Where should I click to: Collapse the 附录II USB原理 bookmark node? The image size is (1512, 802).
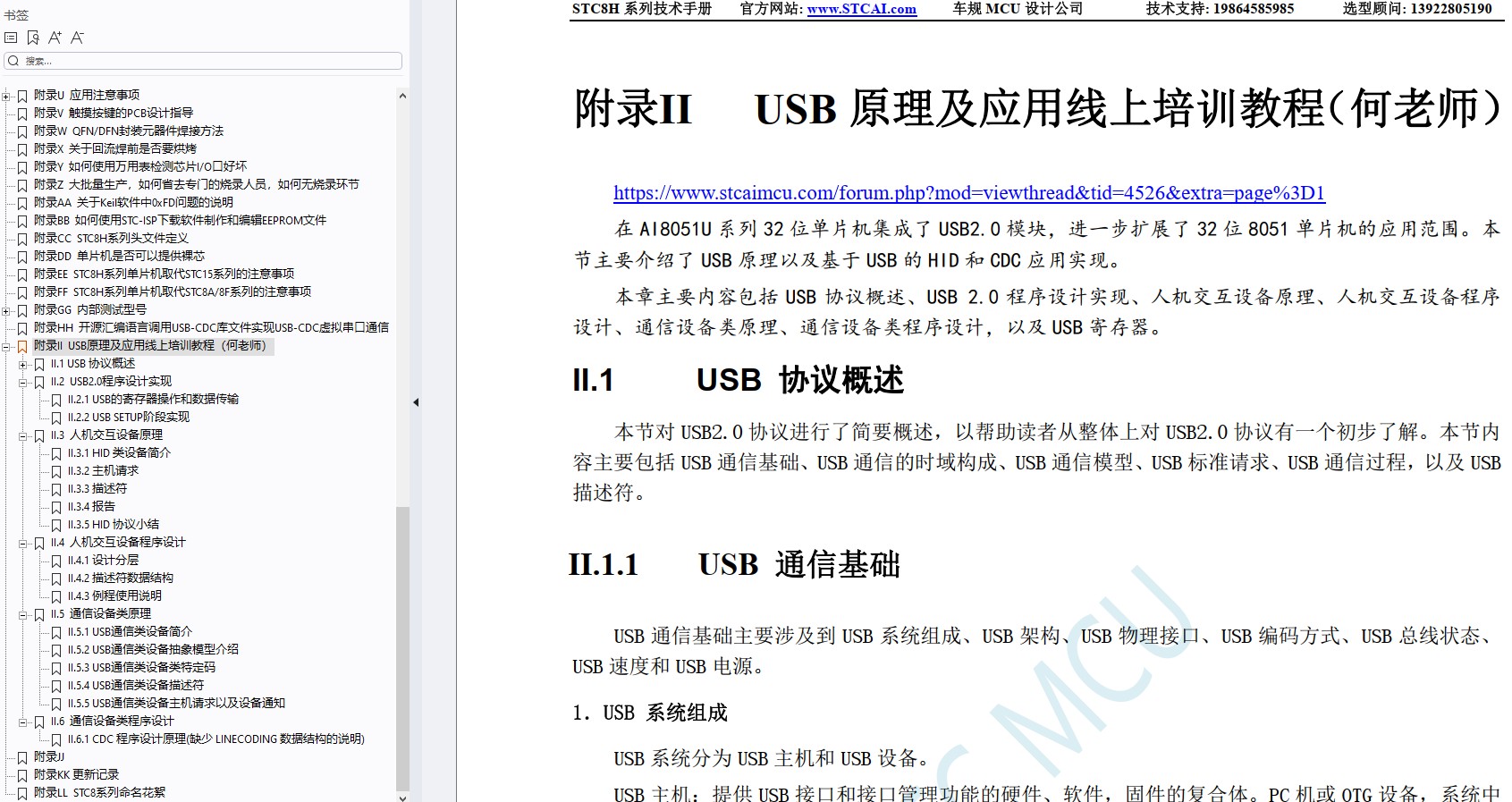6,346
